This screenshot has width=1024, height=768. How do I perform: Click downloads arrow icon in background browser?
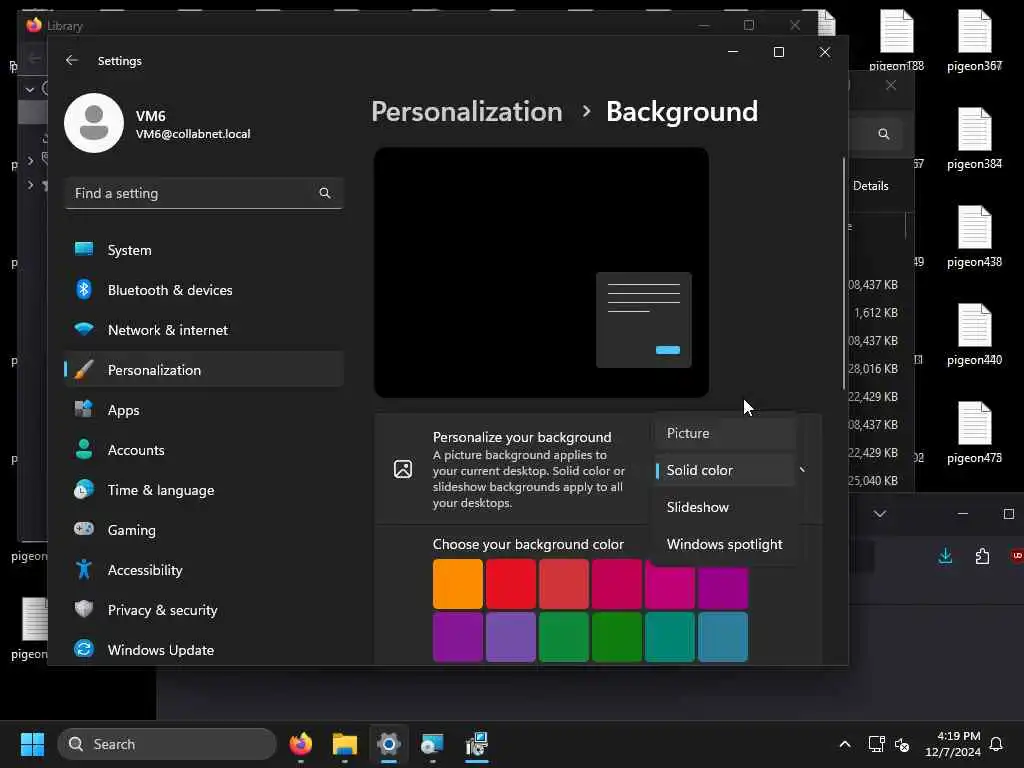(945, 556)
